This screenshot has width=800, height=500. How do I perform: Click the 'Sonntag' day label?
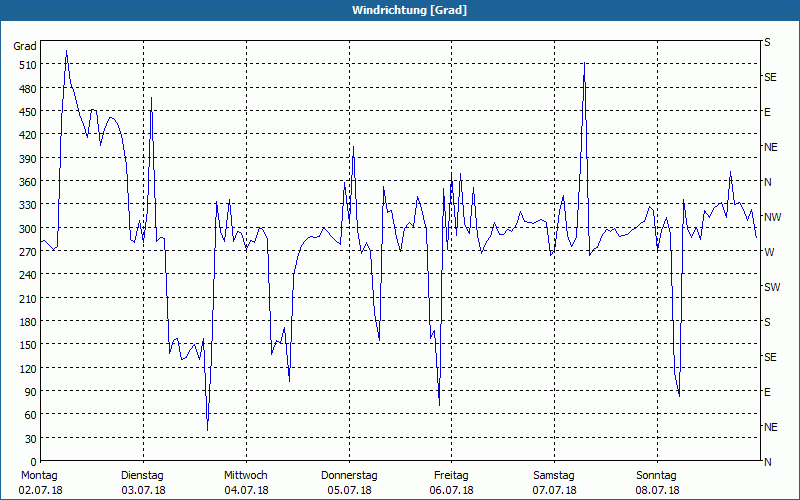tap(656, 476)
